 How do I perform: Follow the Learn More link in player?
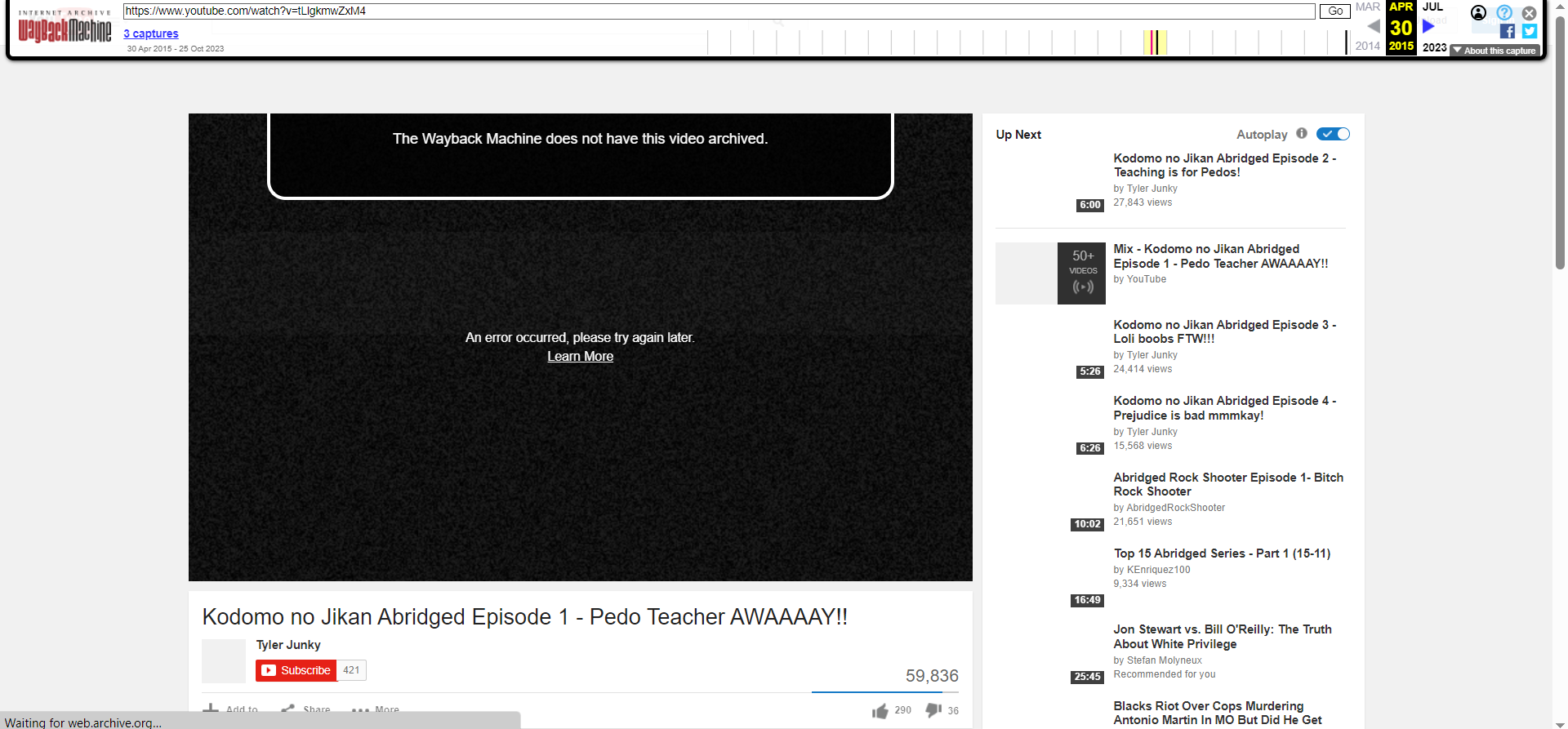[580, 357]
